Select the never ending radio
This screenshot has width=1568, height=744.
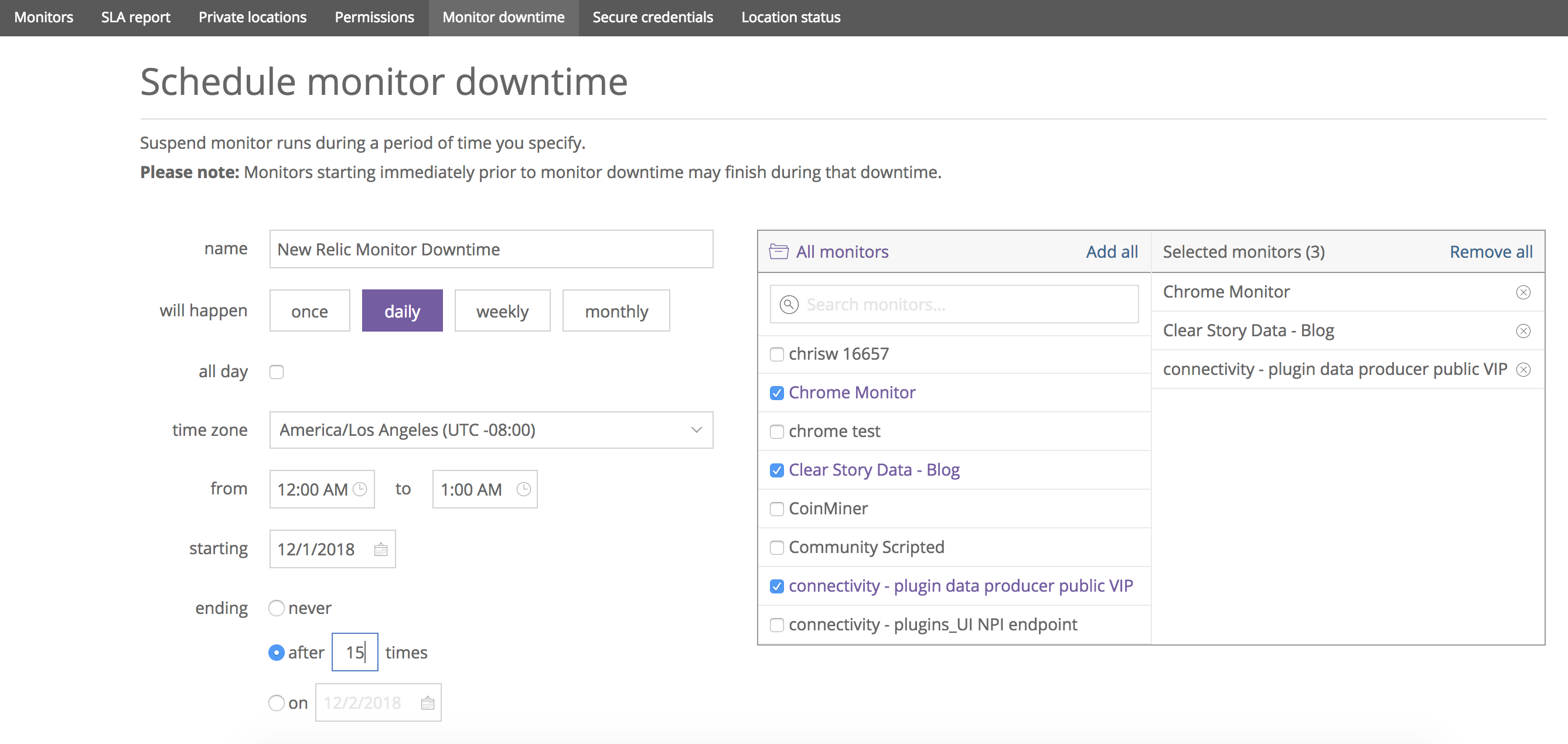coord(277,608)
